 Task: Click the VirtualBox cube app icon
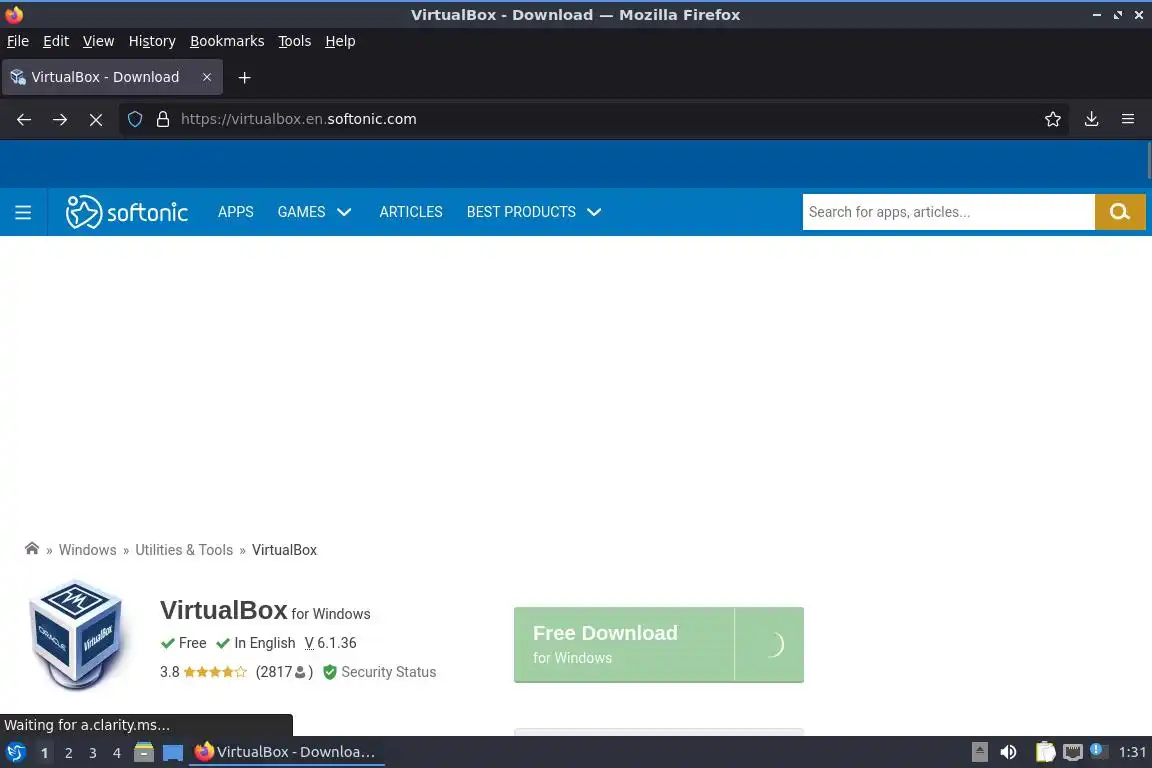(76, 635)
